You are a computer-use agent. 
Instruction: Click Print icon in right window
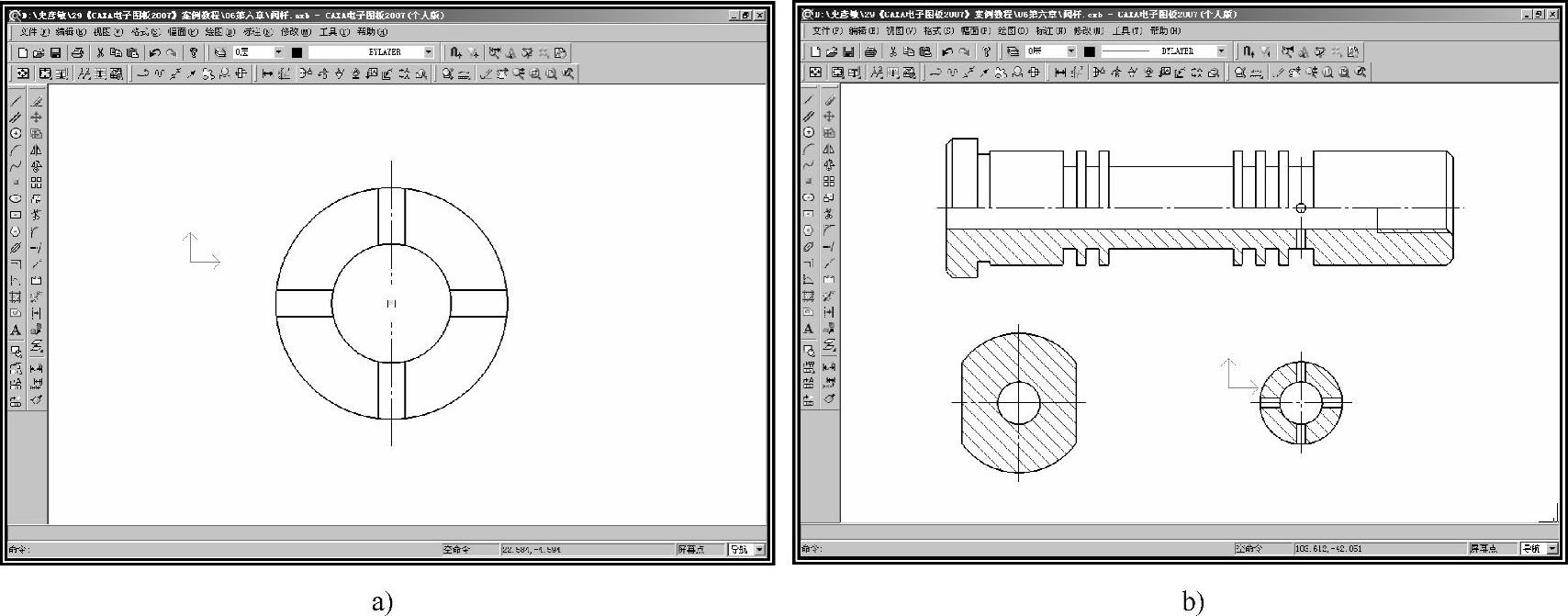[871, 52]
